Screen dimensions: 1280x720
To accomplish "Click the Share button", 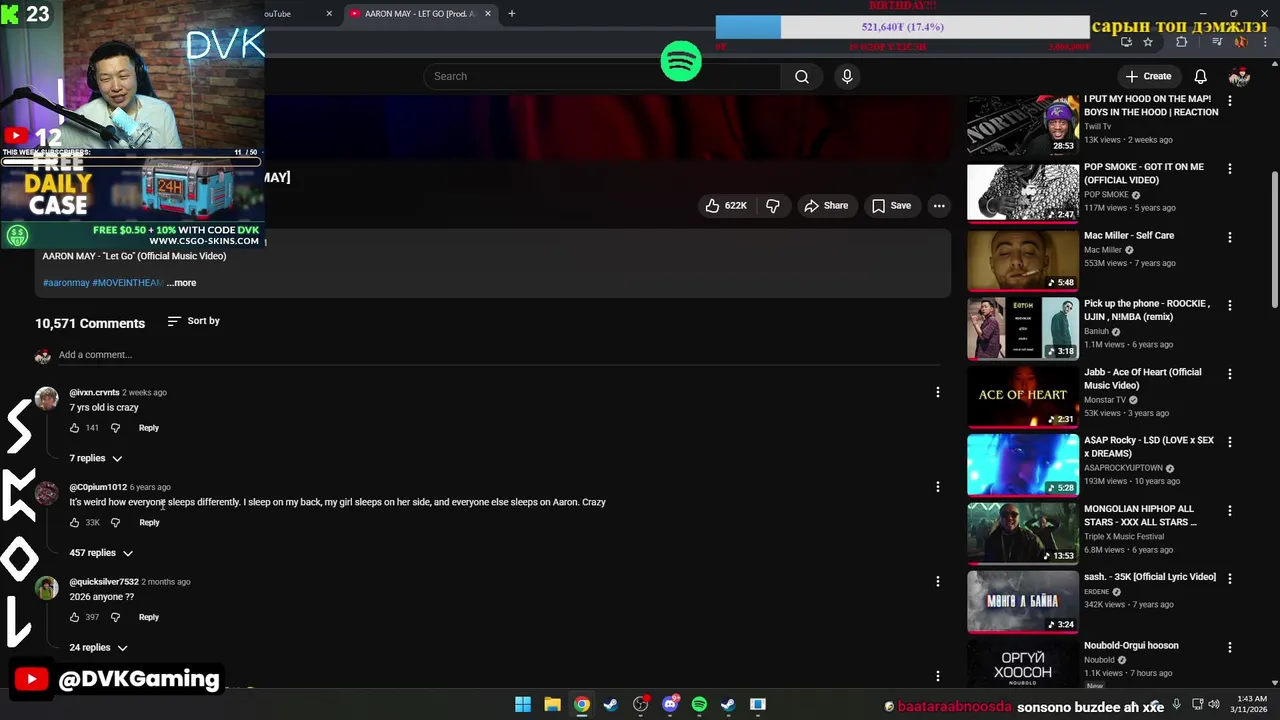I will 826,206.
